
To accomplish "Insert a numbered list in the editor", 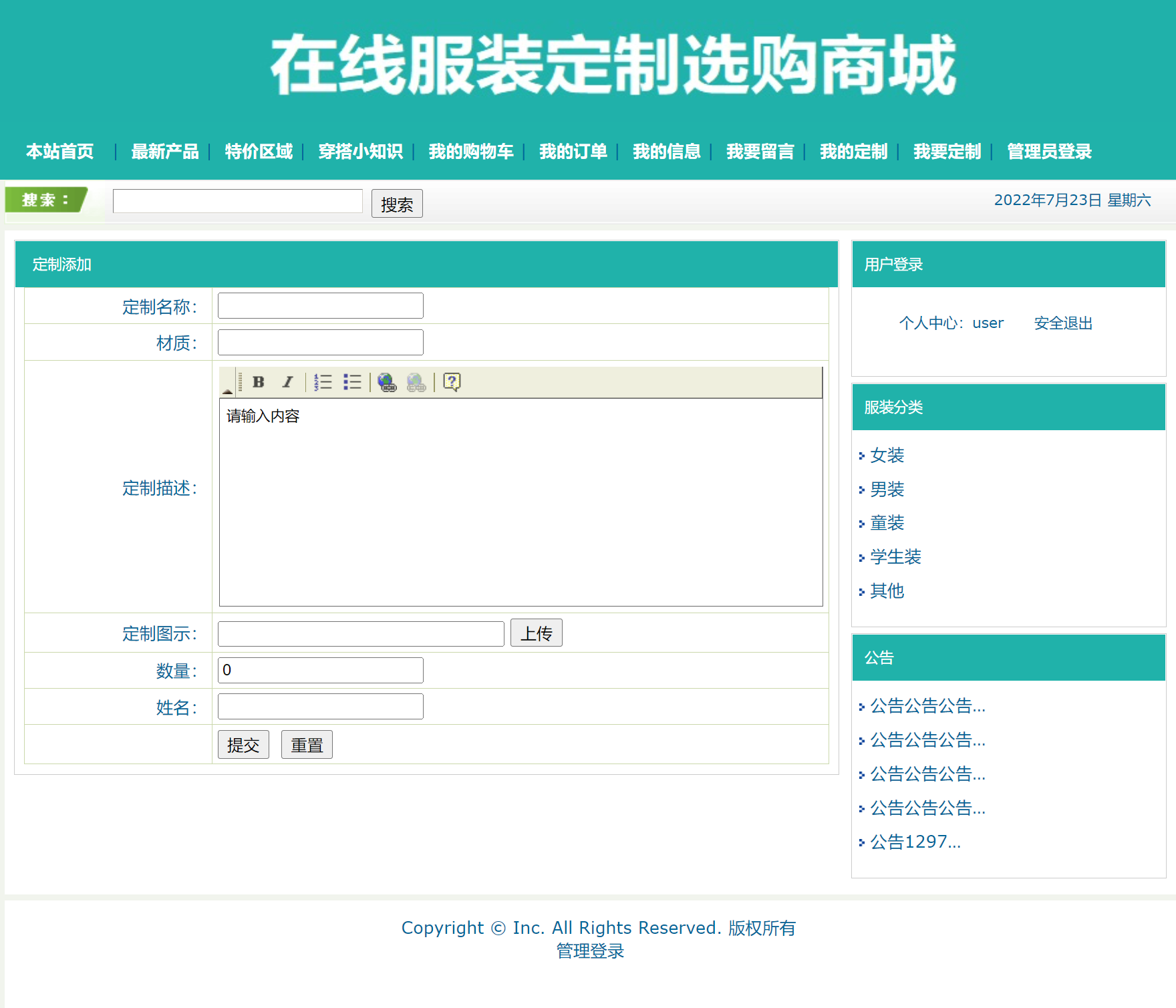I will coord(323,382).
